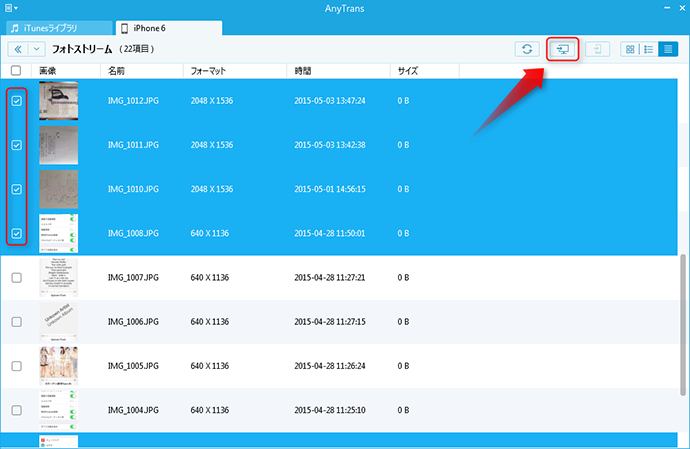Check the IMG_1005.JPG checkbox
This screenshot has width=690, height=449.
(x=16, y=366)
